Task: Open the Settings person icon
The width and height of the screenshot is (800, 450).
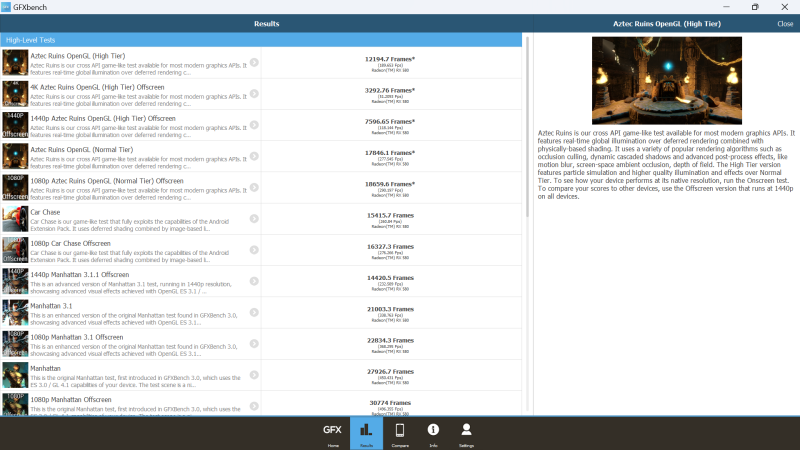Action: pos(466,433)
